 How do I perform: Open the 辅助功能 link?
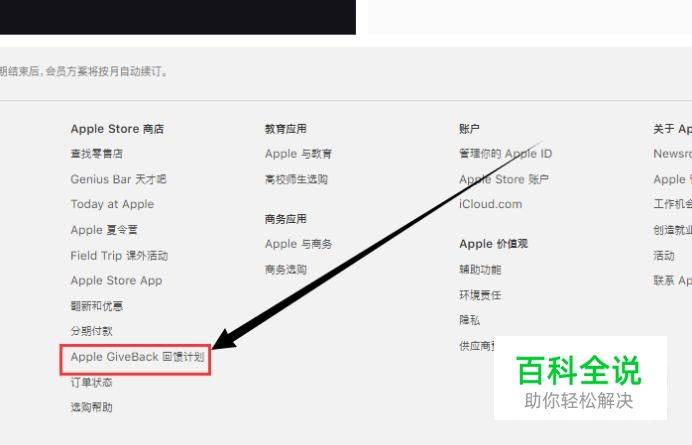click(x=480, y=269)
